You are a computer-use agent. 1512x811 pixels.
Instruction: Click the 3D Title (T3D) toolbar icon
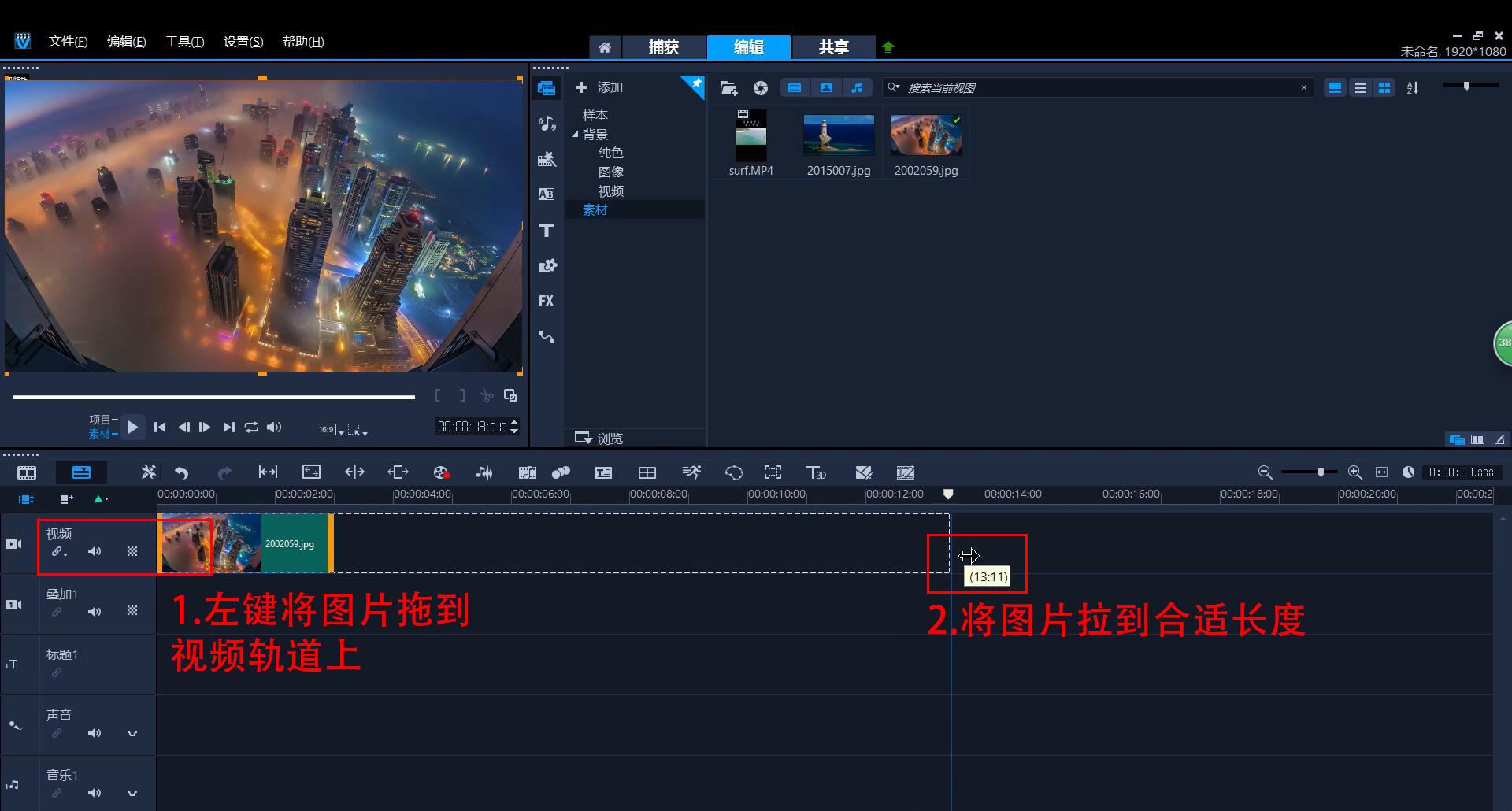pos(817,472)
